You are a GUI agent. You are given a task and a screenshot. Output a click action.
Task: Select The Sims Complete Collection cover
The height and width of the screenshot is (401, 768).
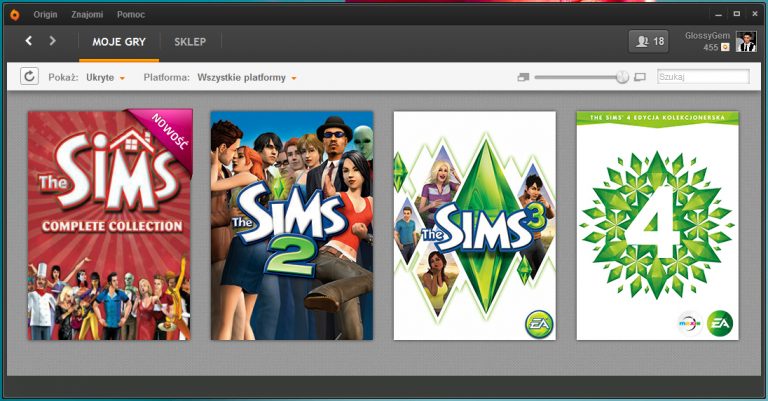pos(109,225)
